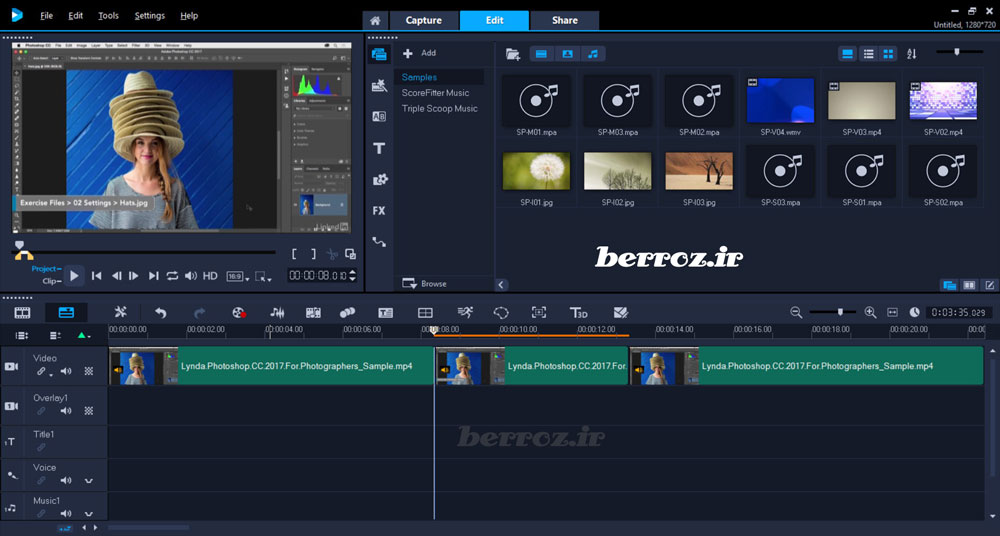Open the green chapter/cue point menu arrow
Image resolution: width=1000 pixels, height=536 pixels.
coord(84,336)
